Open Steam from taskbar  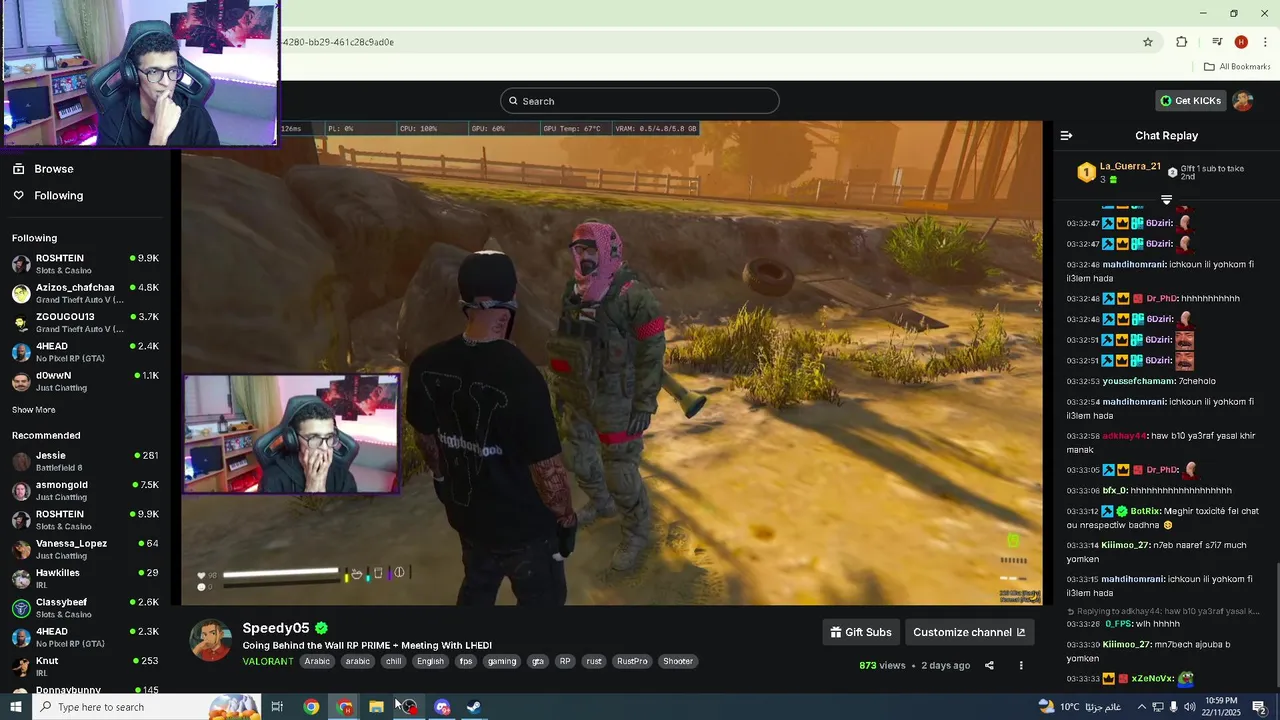[474, 707]
